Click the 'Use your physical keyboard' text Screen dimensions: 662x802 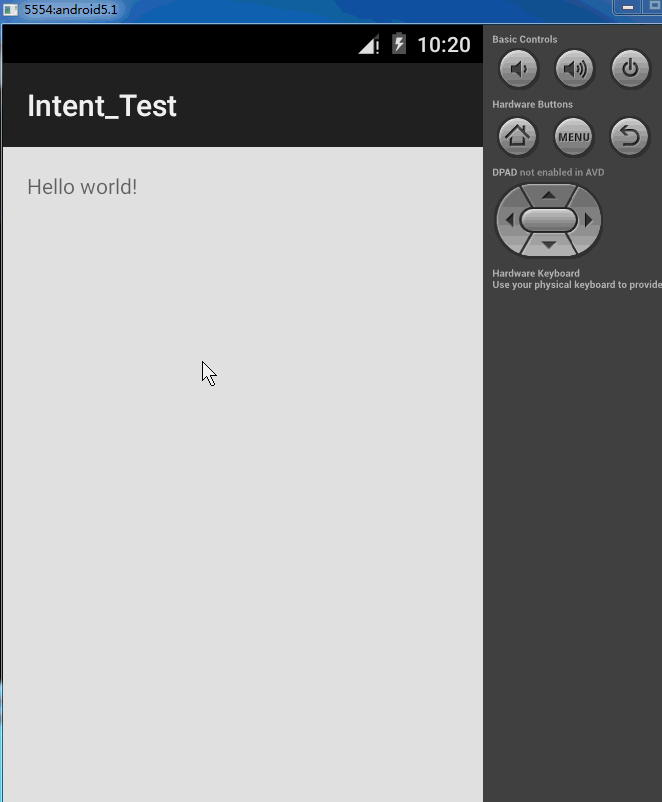(577, 284)
